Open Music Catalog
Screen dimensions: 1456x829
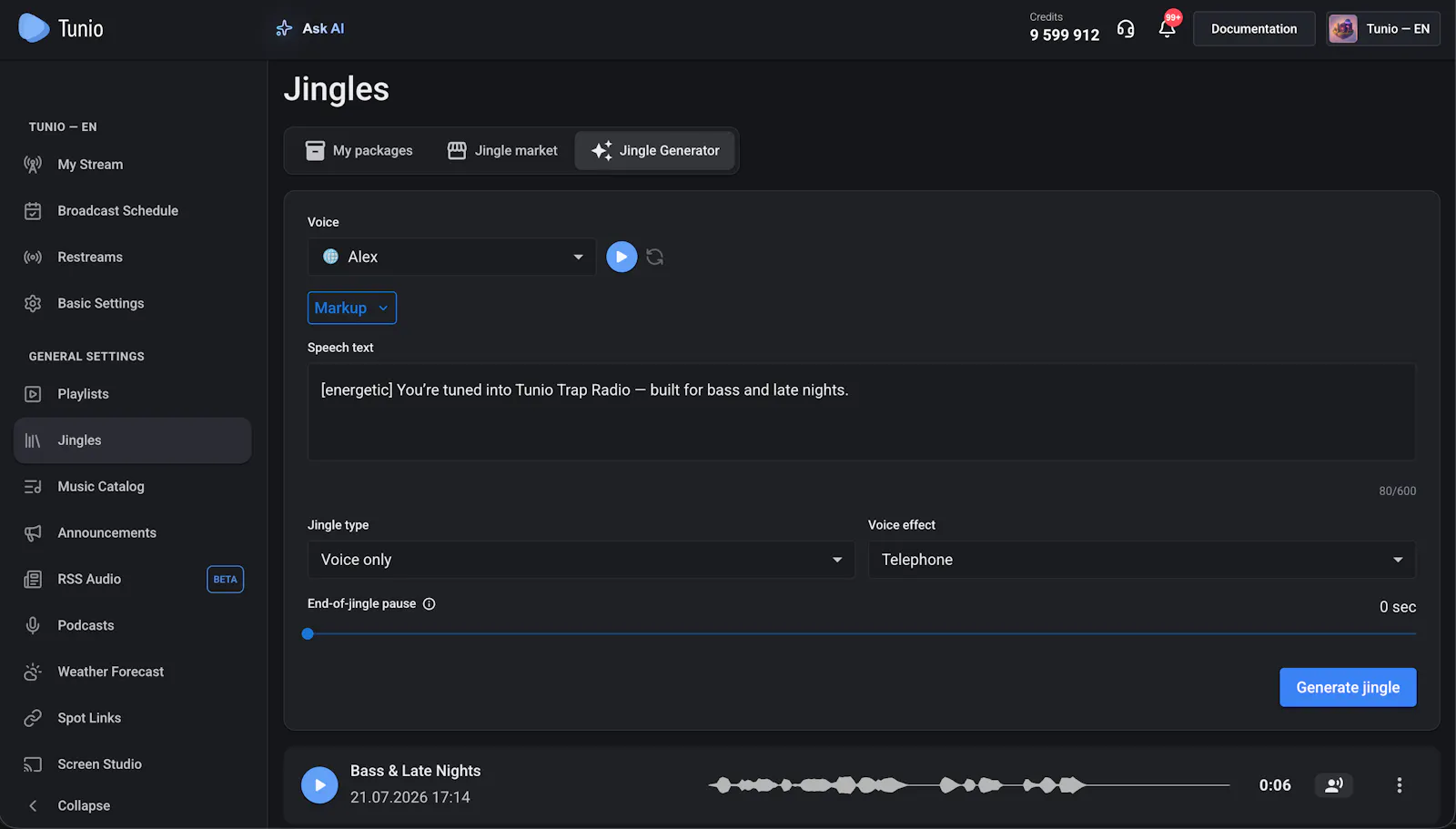click(x=133, y=487)
